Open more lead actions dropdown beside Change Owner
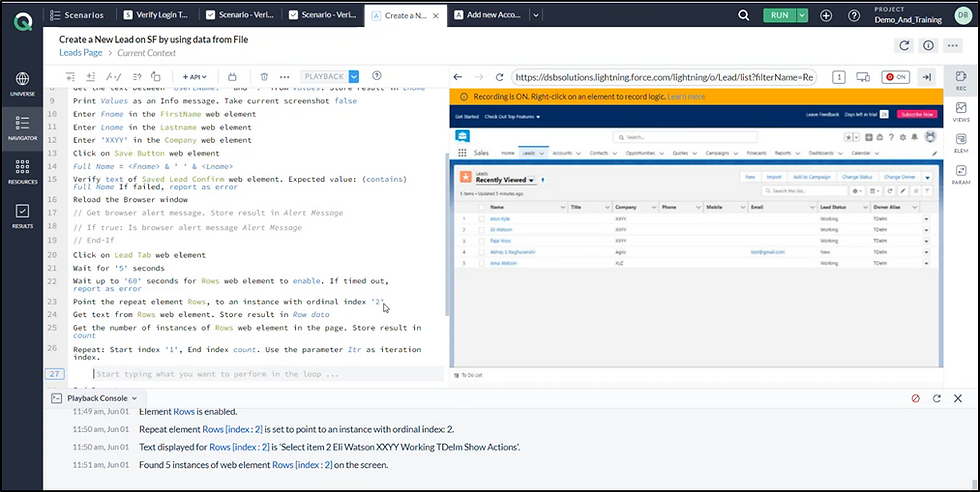The image size is (980, 492). pos(928,177)
